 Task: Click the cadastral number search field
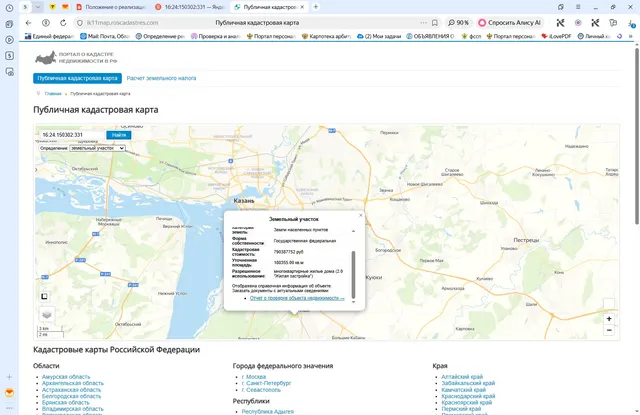pyautogui.click(x=72, y=135)
